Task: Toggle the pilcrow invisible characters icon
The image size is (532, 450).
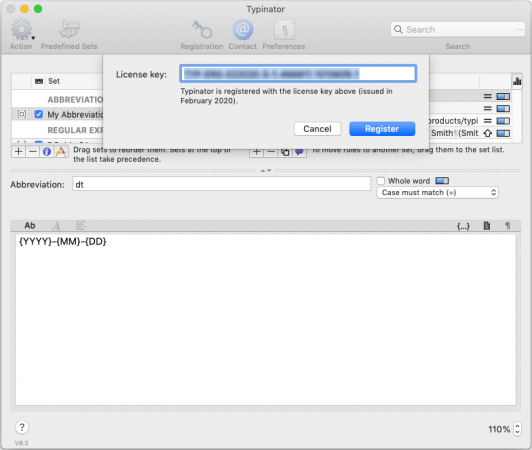Action: click(508, 226)
